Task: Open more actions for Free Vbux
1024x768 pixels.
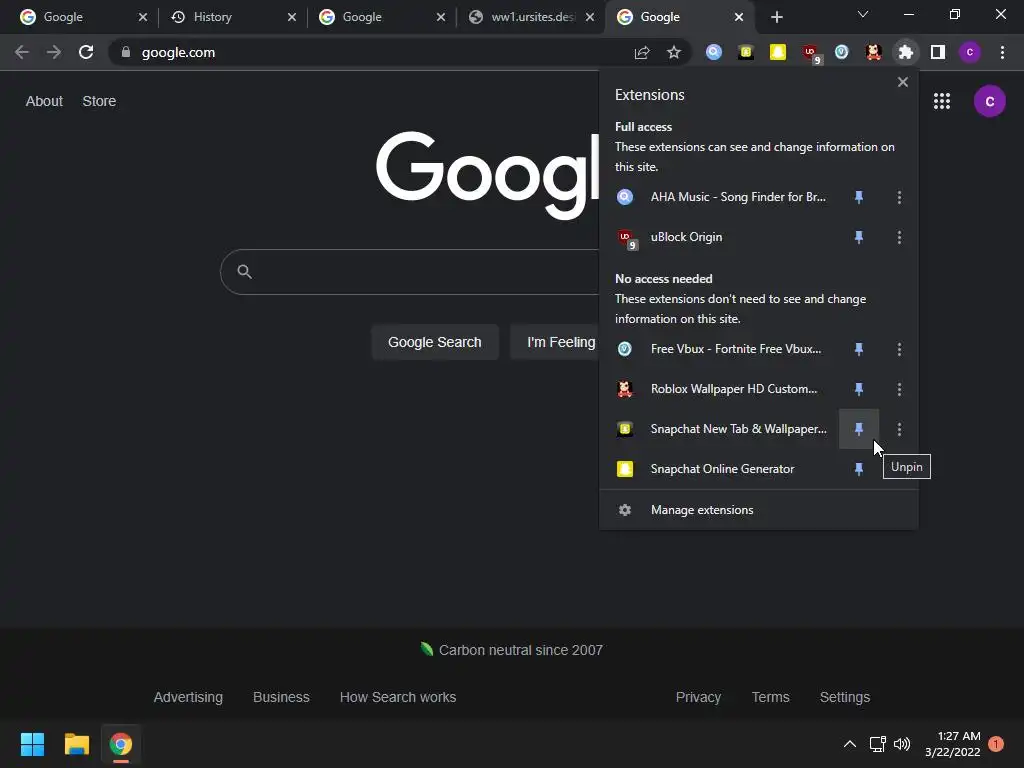Action: (899, 349)
